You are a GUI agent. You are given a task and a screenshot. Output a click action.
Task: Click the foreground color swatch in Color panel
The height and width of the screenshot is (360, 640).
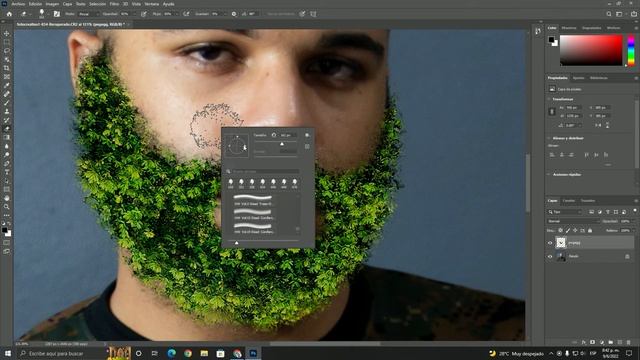[551, 39]
